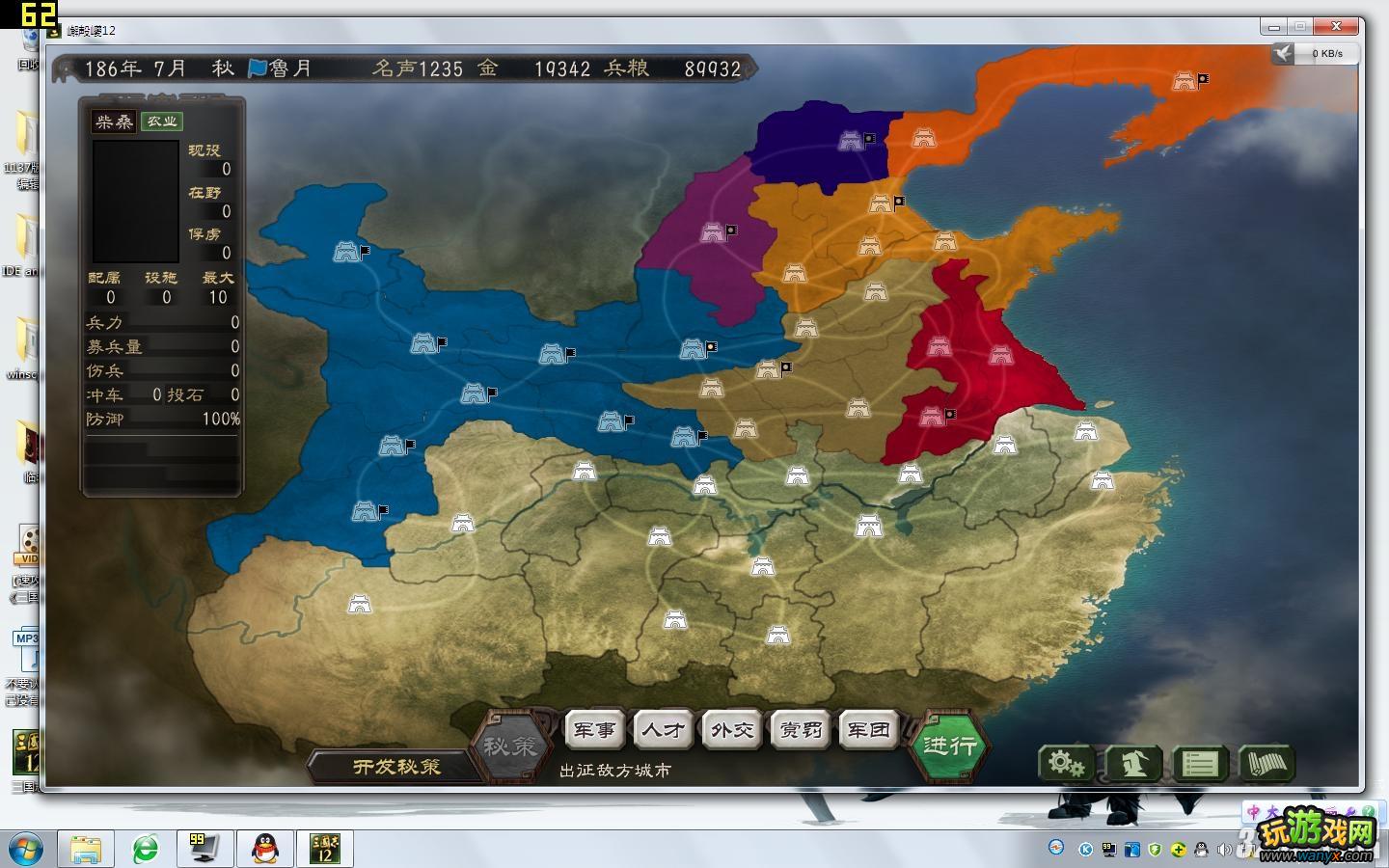The image size is (1389, 868).
Task: Click the 兵粮 89932 provisions value
Action: pyautogui.click(x=672, y=68)
